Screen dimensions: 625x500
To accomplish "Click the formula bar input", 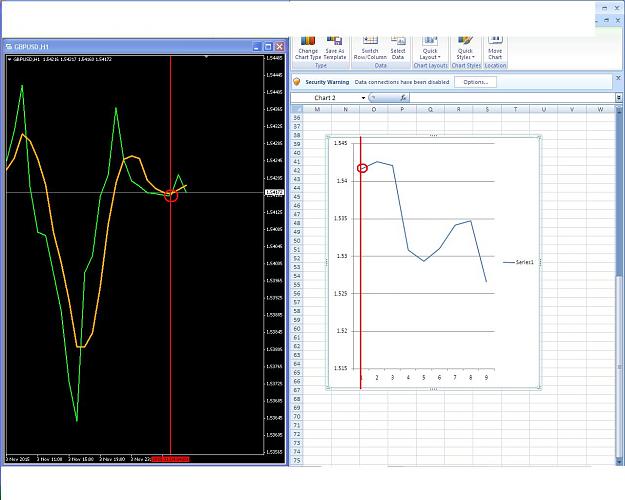I will click(512, 98).
